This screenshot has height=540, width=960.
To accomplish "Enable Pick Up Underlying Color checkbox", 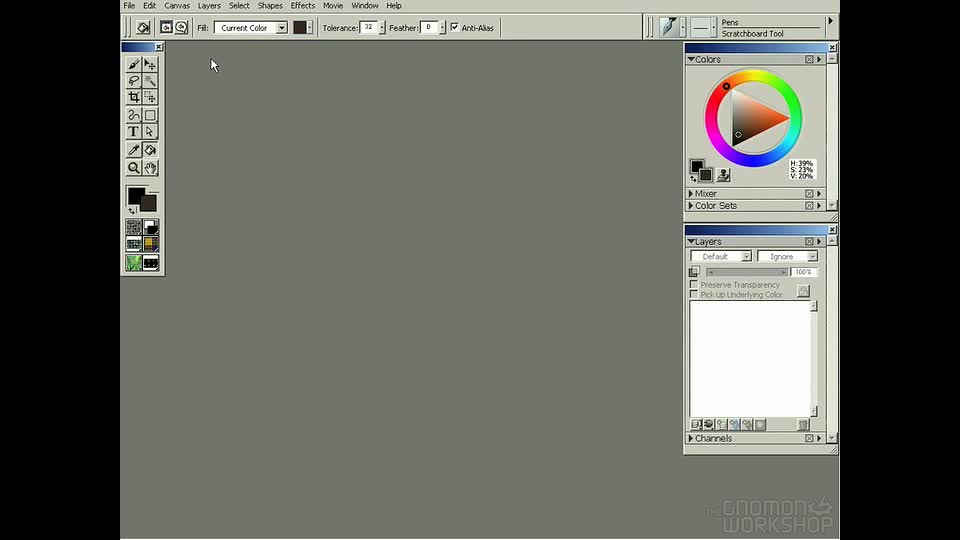I will pyautogui.click(x=694, y=294).
